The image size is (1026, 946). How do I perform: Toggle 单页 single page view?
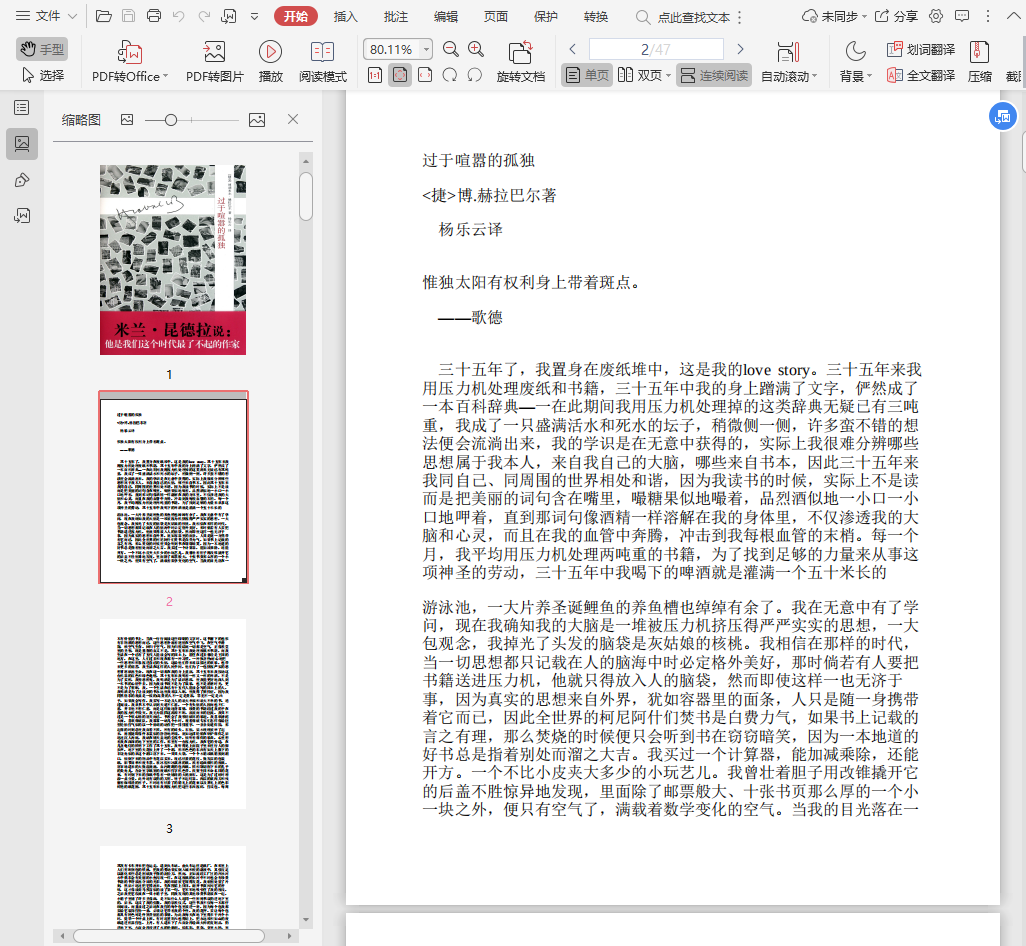click(587, 75)
